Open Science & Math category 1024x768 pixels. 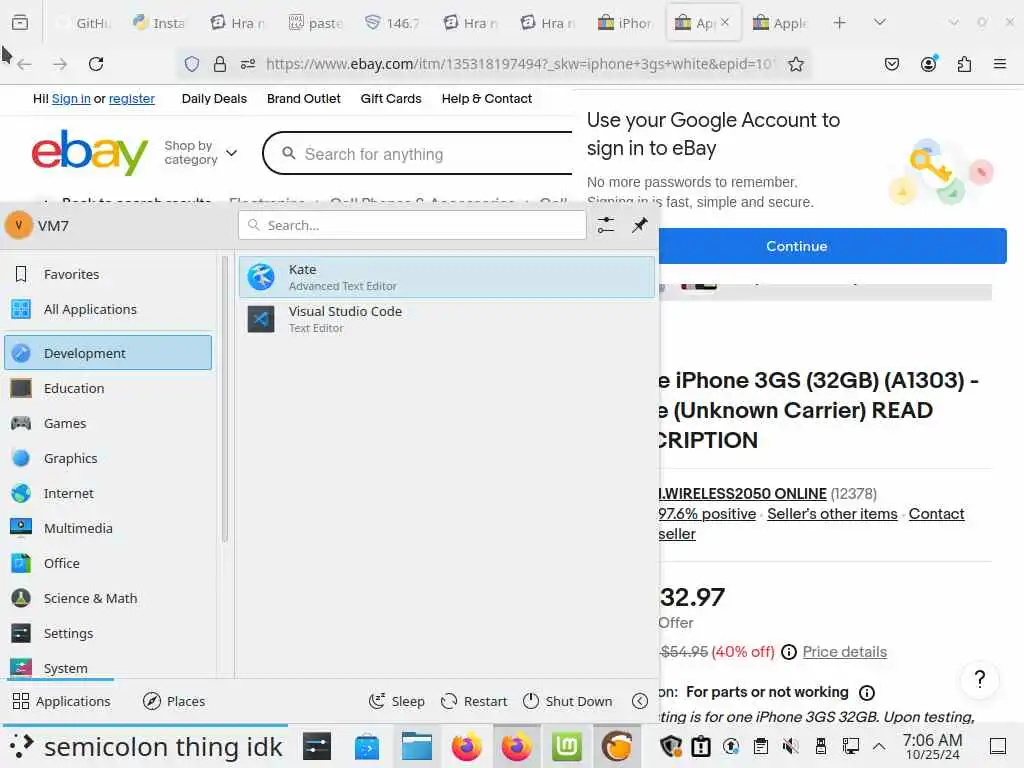[108, 598]
